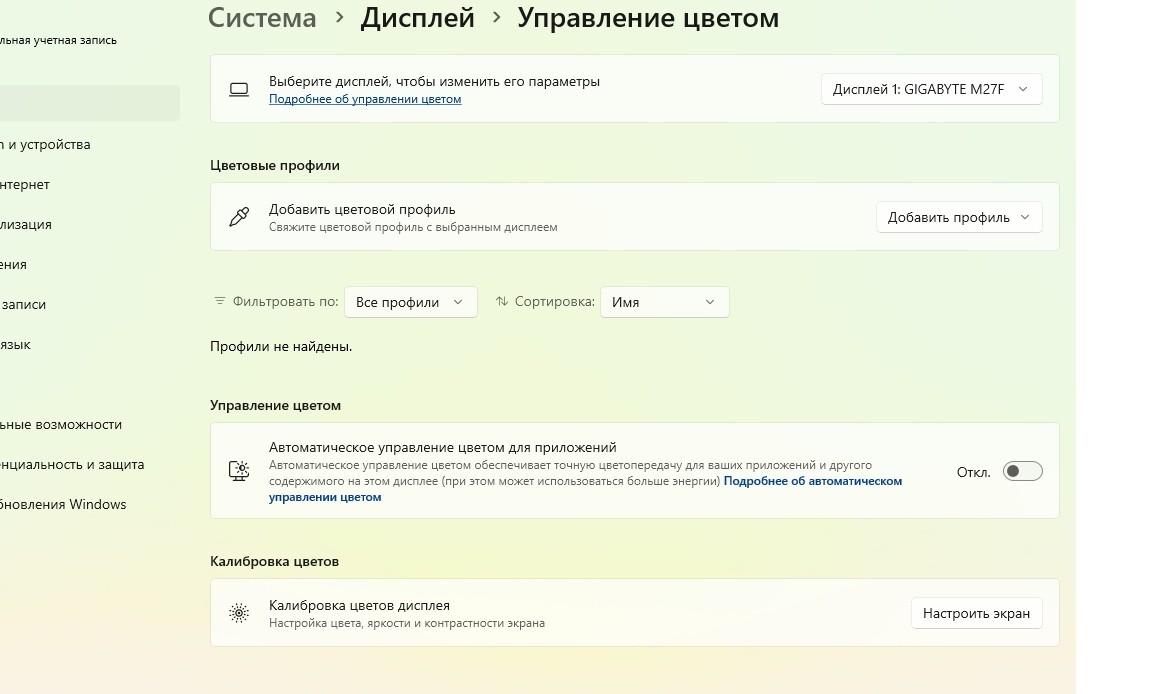1152x694 pixels.
Task: Click the 'Добавить цветовой профиль' row title
Action: click(362, 209)
